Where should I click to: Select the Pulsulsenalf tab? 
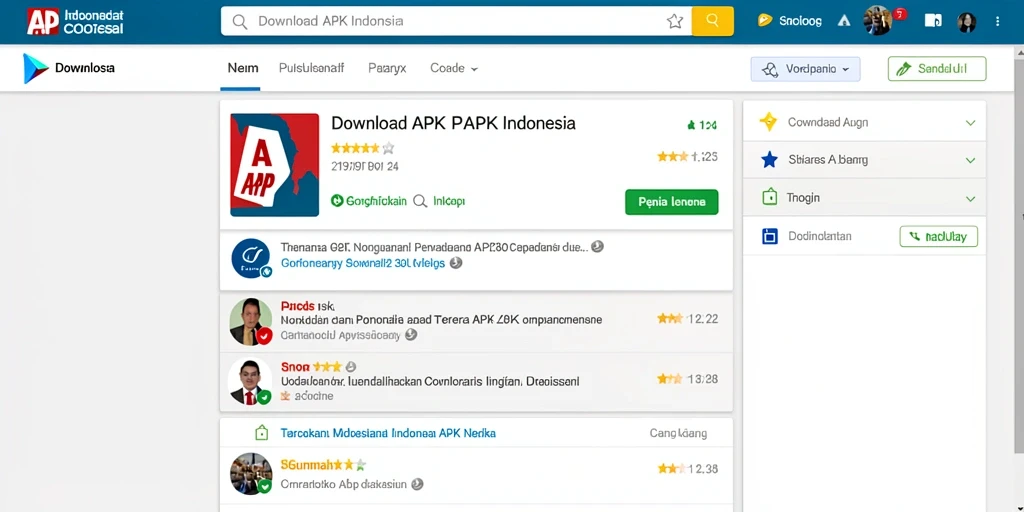click(312, 68)
